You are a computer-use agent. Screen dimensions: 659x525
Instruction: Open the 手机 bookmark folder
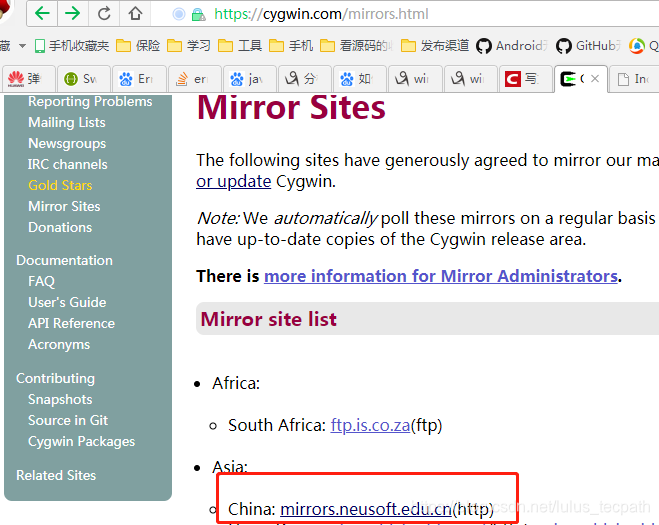tap(291, 45)
